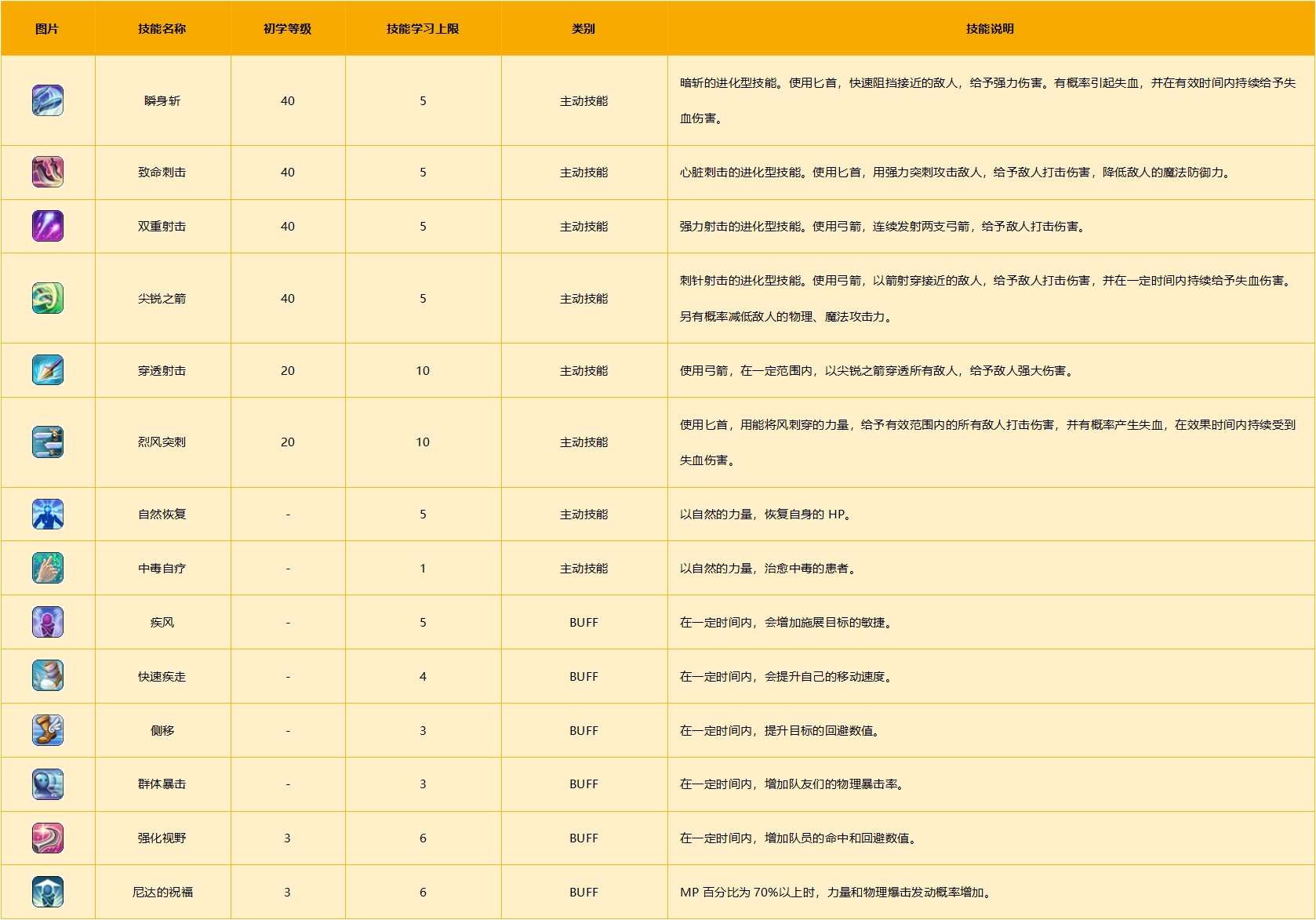Click the 强化视野 skill name
Image resolution: width=1316 pixels, height=920 pixels.
point(162,838)
